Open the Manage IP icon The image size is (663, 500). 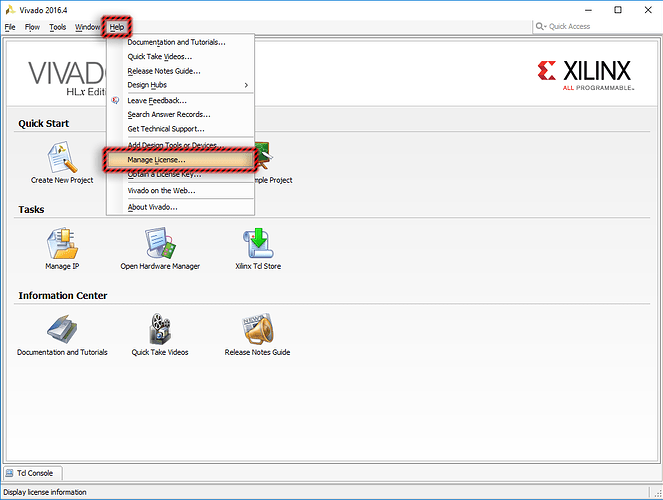coord(62,243)
